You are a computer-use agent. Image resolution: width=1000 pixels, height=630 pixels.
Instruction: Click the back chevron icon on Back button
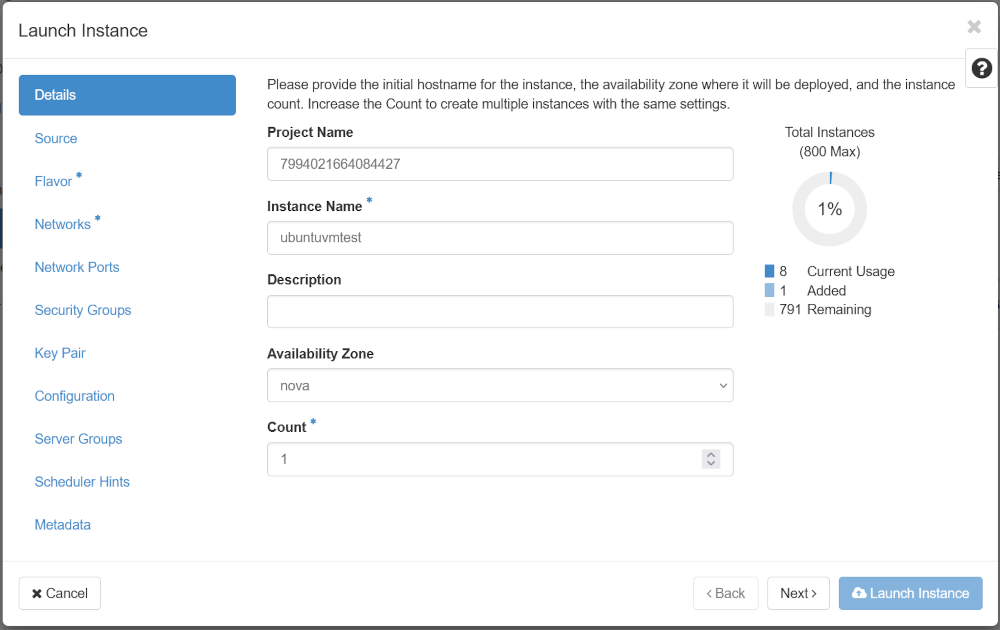(x=712, y=593)
